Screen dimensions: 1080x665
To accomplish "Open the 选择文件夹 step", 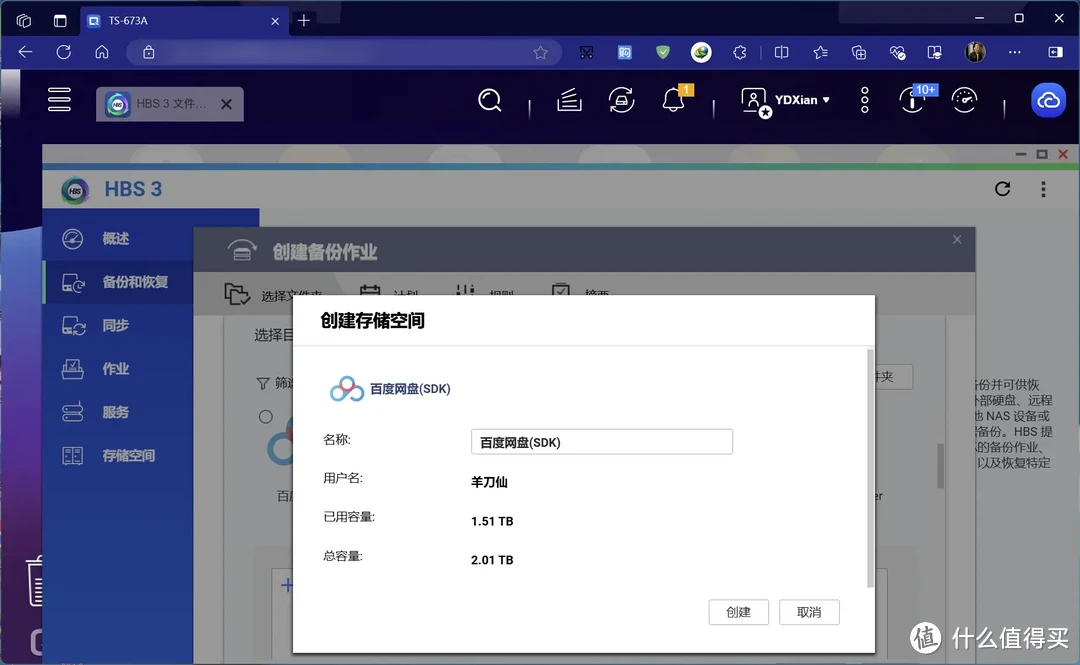I will tap(285, 293).
